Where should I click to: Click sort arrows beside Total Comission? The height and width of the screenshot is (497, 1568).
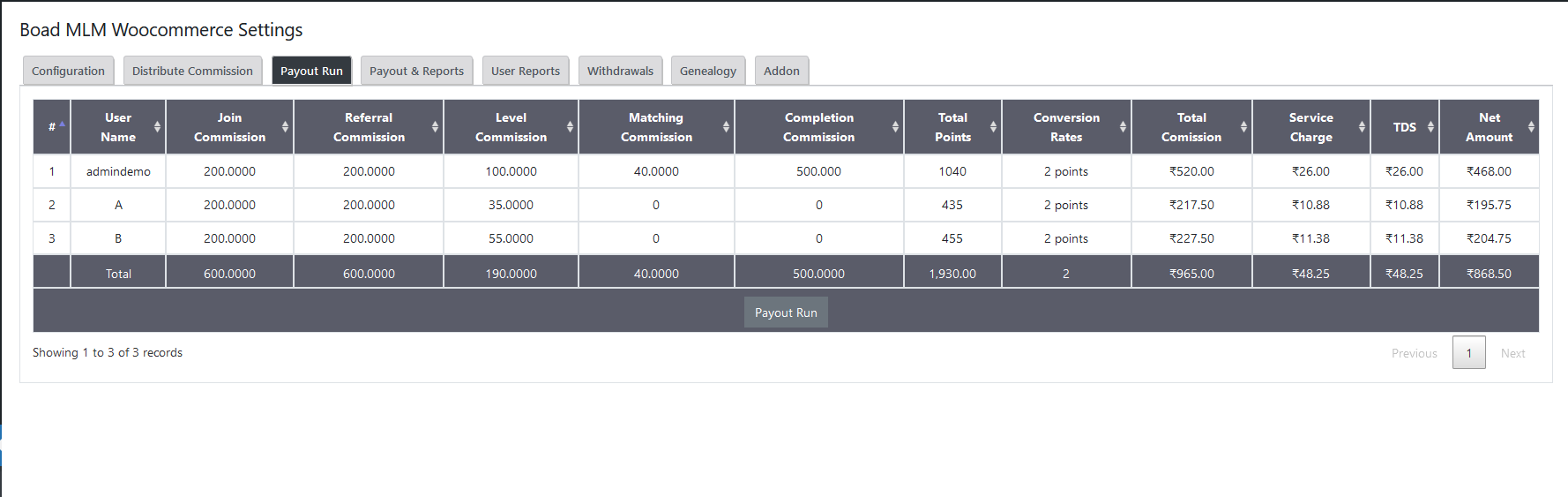tap(1243, 127)
